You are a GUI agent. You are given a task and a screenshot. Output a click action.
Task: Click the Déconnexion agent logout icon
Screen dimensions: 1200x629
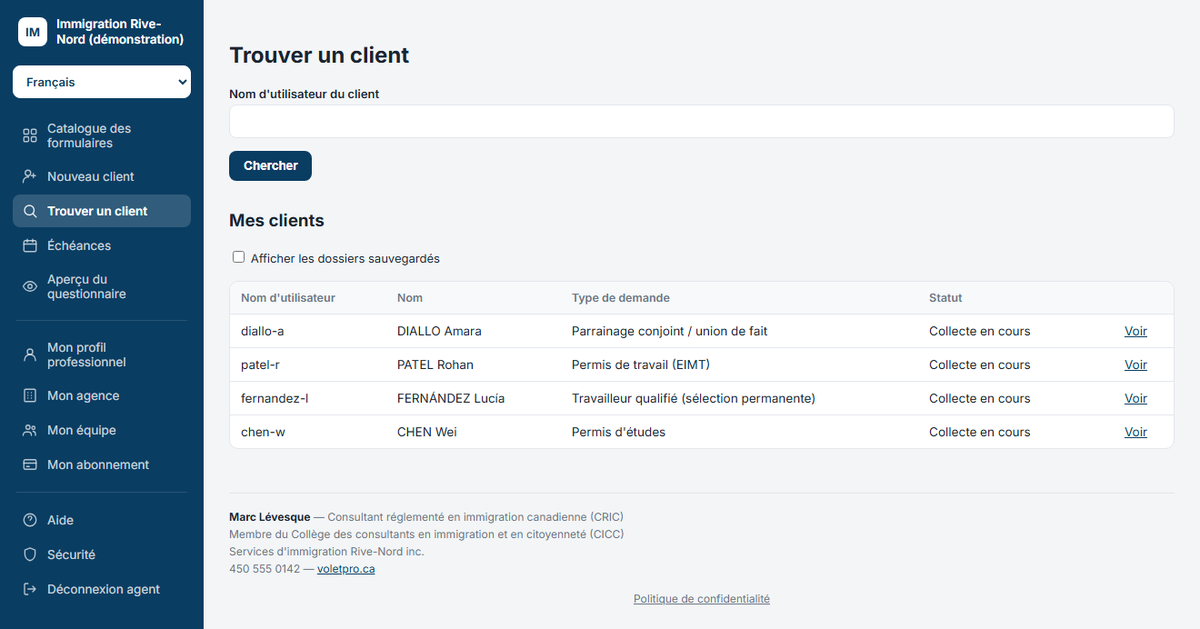[30, 589]
